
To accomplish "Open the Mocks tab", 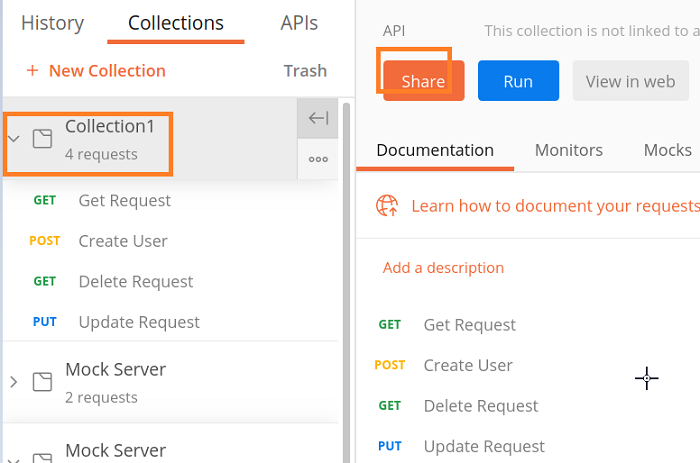I will [x=667, y=150].
